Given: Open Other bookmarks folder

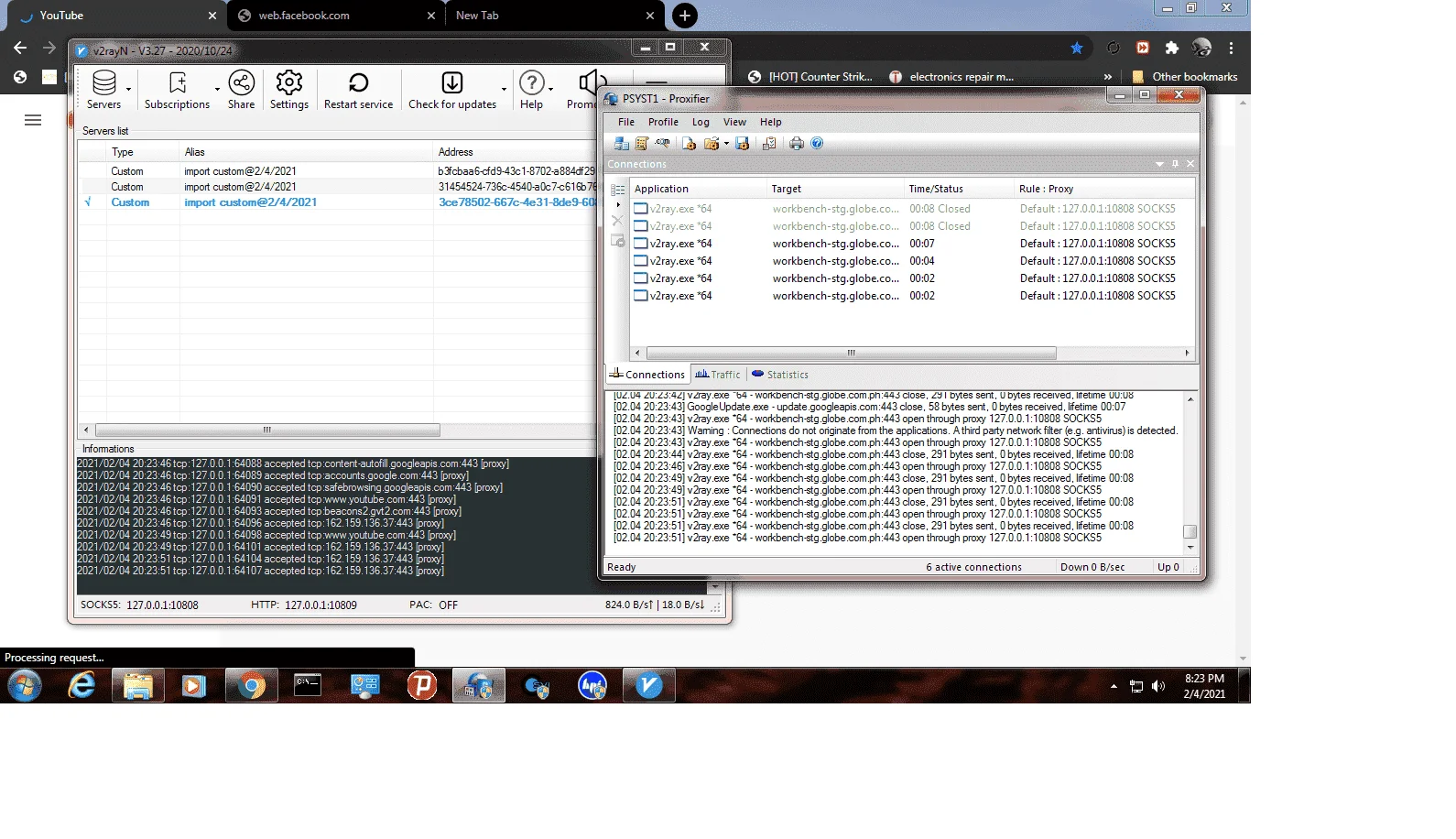Looking at the screenshot, I should (1185, 77).
